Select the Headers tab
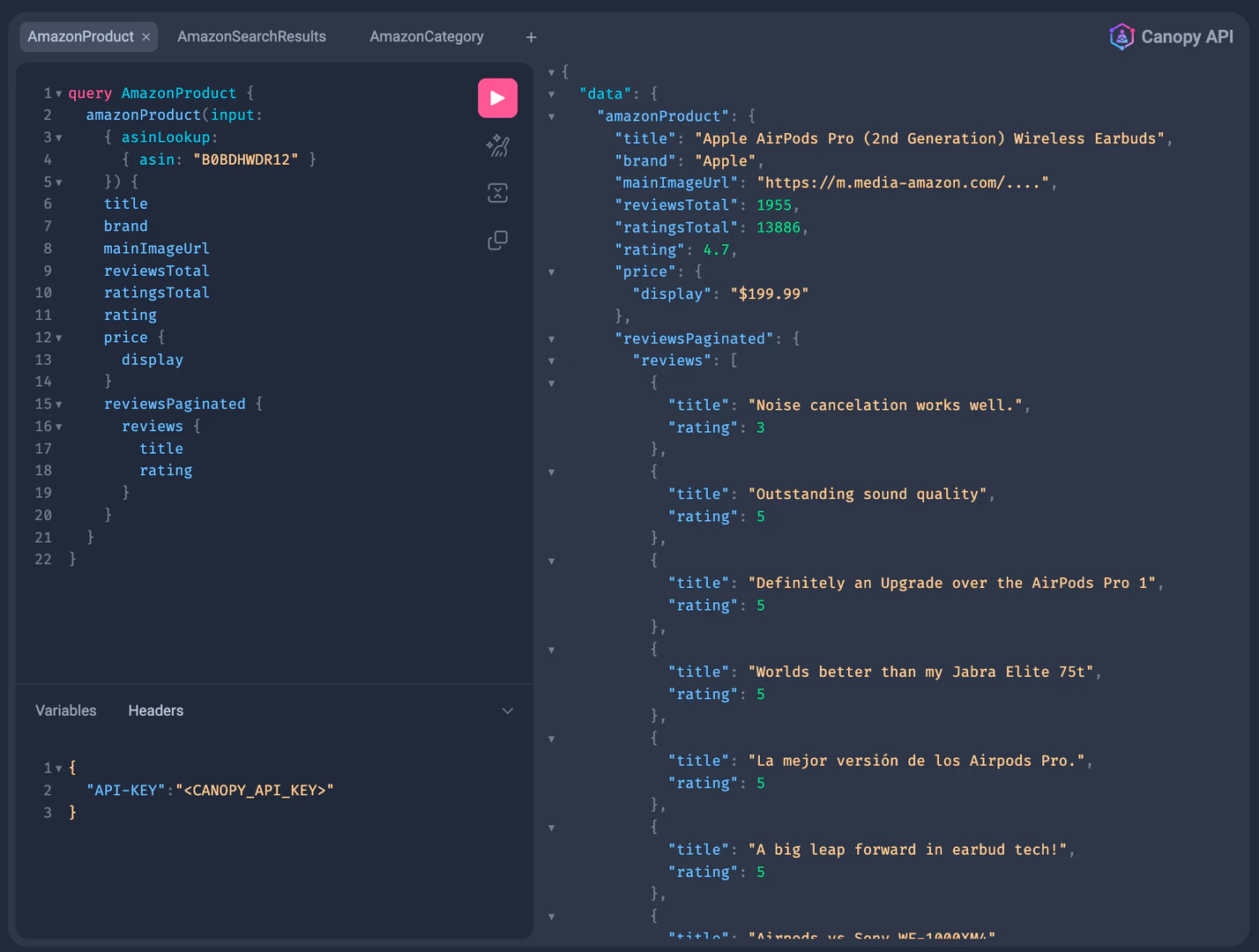The width and height of the screenshot is (1259, 952). tap(155, 710)
